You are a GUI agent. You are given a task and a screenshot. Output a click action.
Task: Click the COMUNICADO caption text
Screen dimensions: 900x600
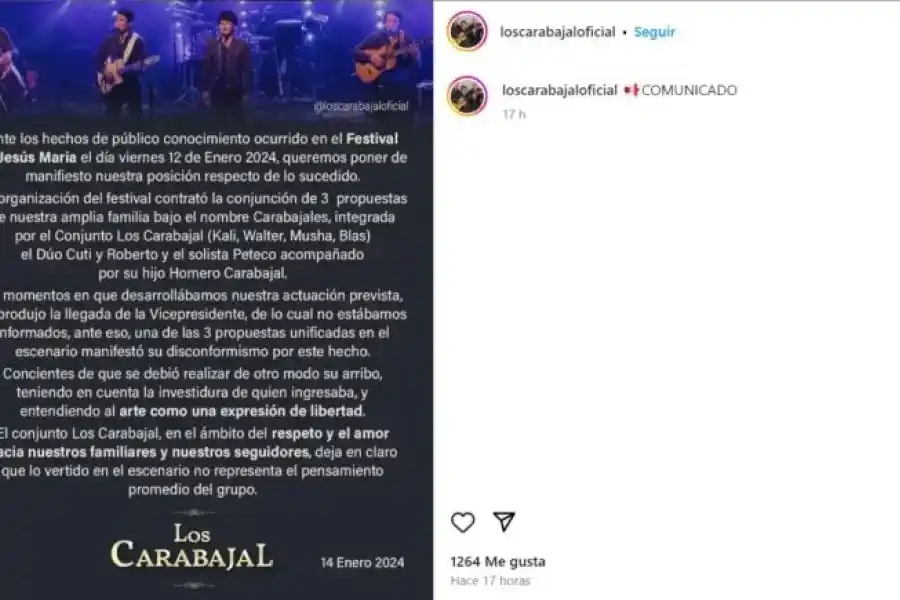[689, 90]
